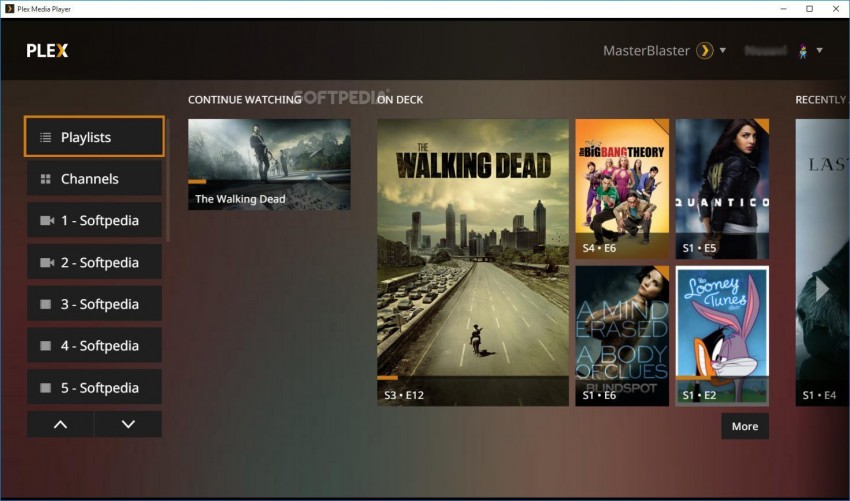Open the Quantico S1 E5 poster
This screenshot has width=850, height=501.
pos(722,189)
